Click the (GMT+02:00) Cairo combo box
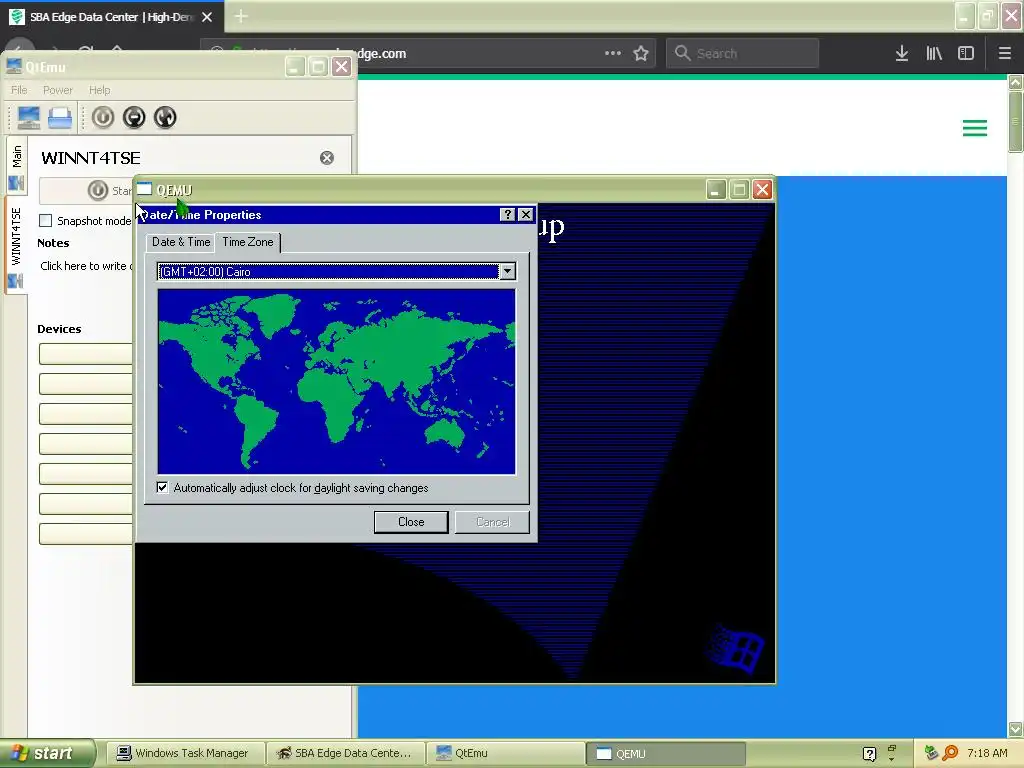Image resolution: width=1024 pixels, height=768 pixels. [336, 272]
